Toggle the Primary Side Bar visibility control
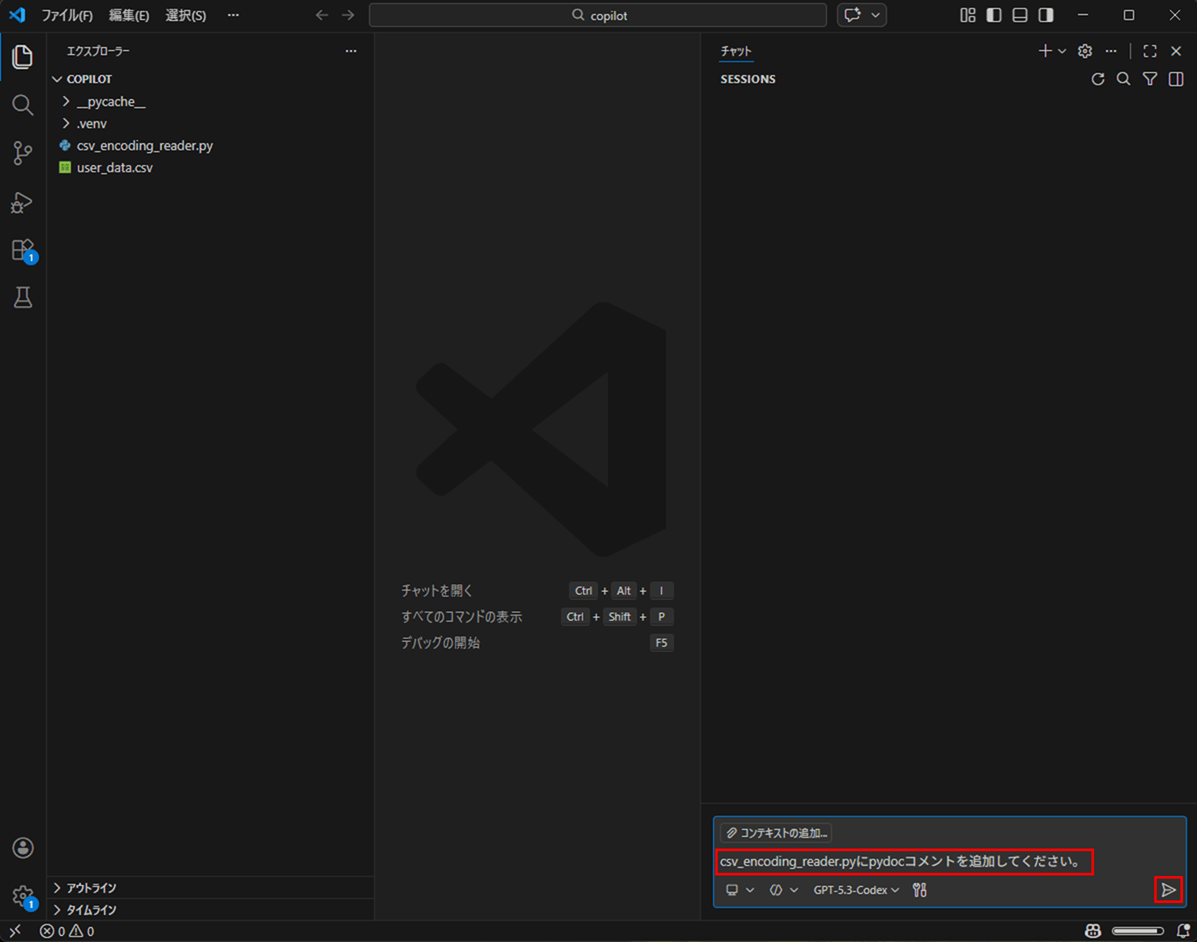 [x=993, y=15]
